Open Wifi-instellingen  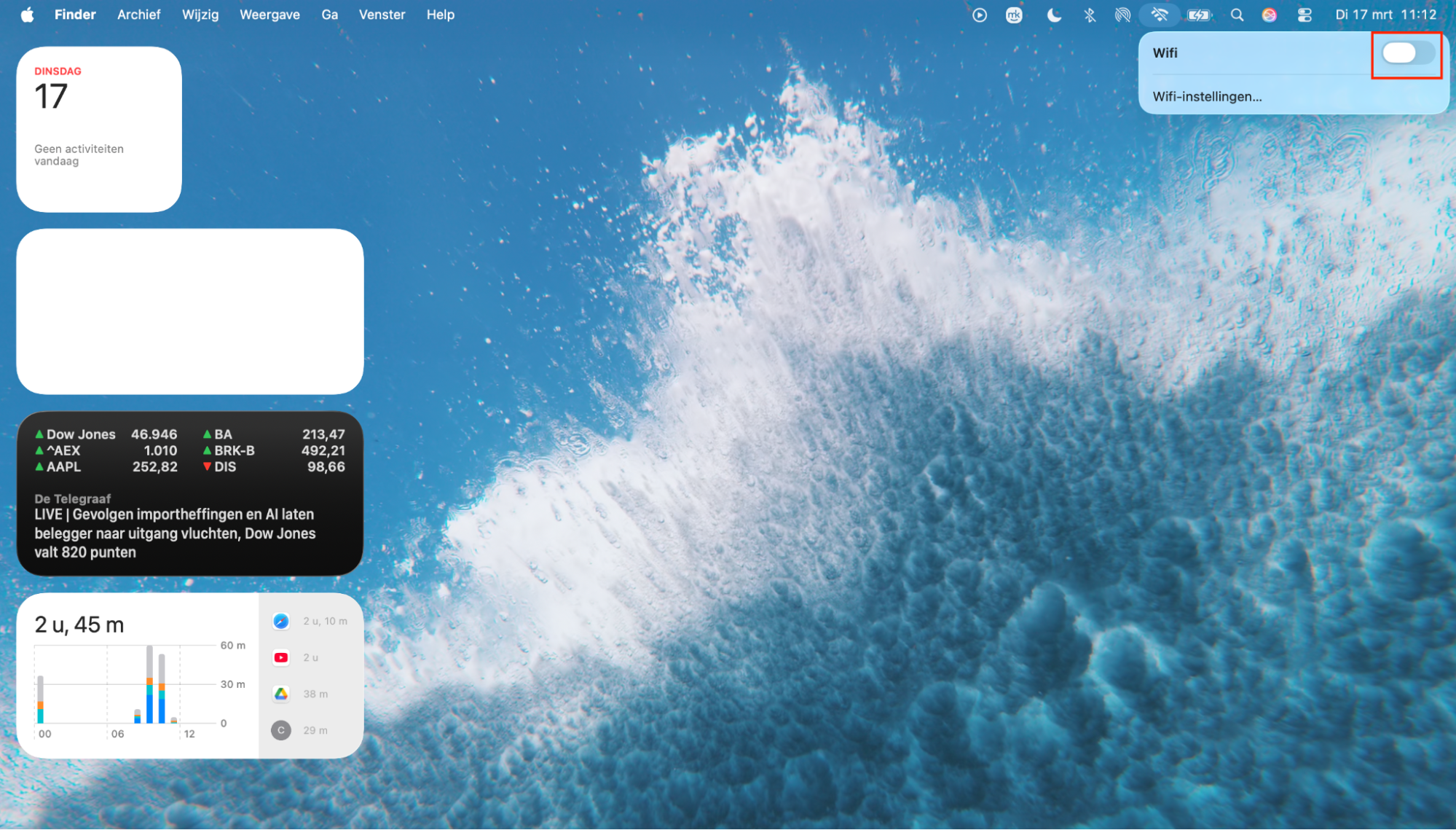tap(1207, 96)
